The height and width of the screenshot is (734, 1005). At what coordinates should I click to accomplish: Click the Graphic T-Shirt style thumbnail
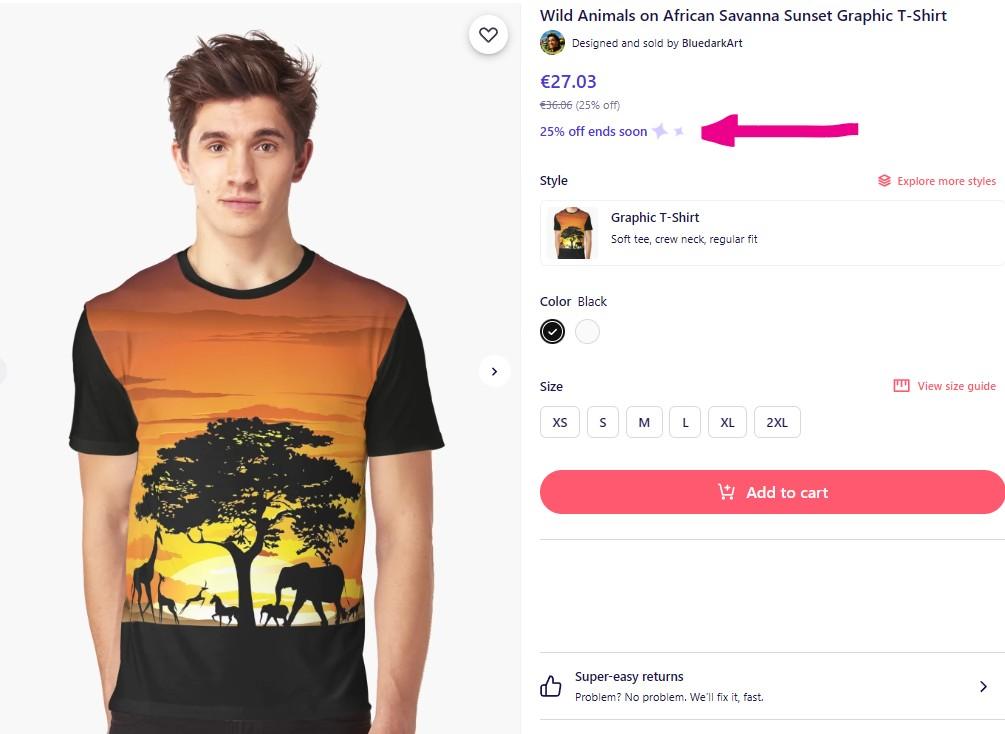coord(573,233)
